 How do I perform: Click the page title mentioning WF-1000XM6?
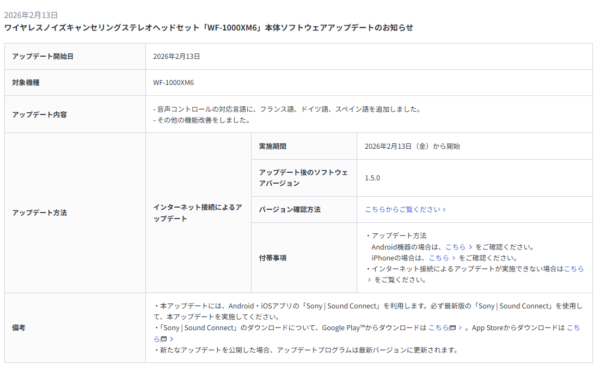(x=209, y=28)
